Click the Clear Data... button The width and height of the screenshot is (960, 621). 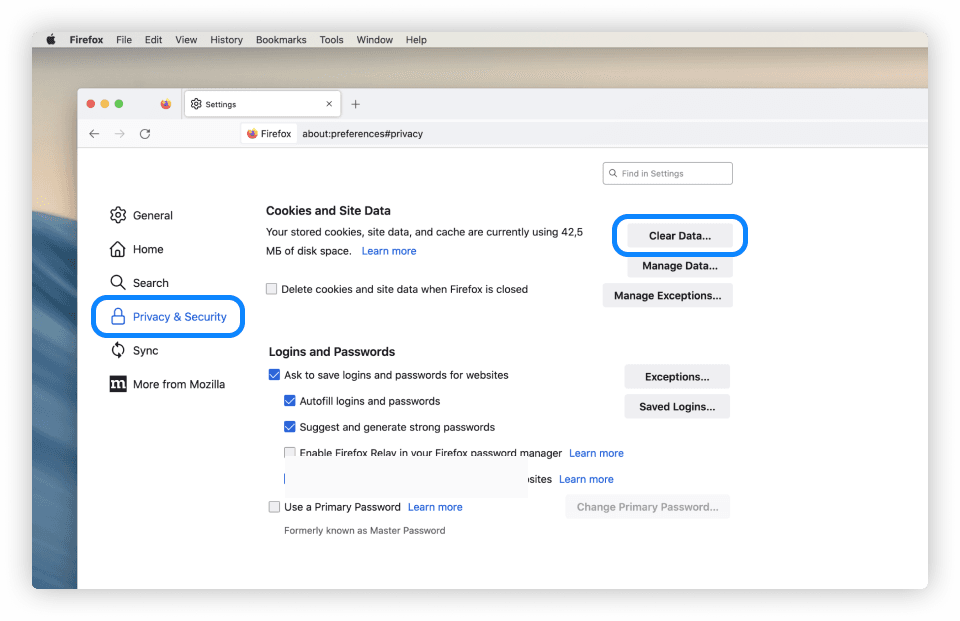pos(680,236)
